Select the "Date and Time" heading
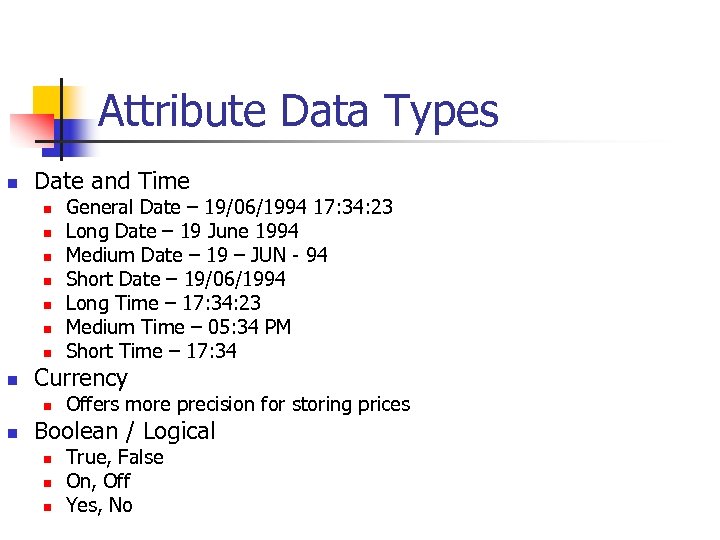 (111, 181)
